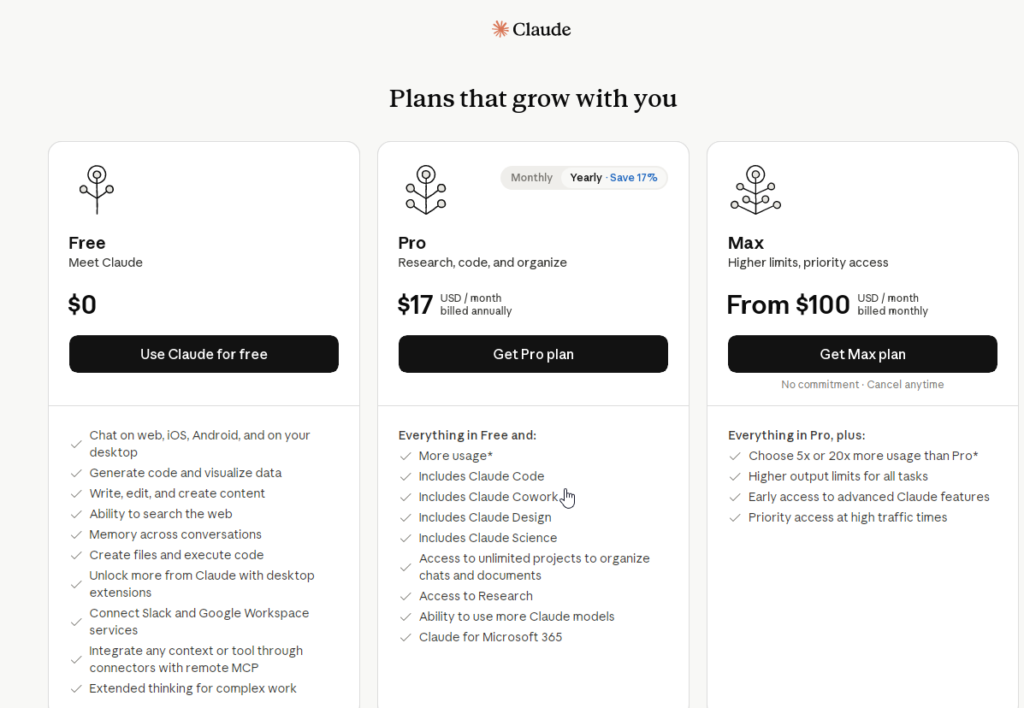Screen dimensions: 1024x708
Task: Click checkmark next to Claude for Microsoft 365
Action: (x=406, y=637)
